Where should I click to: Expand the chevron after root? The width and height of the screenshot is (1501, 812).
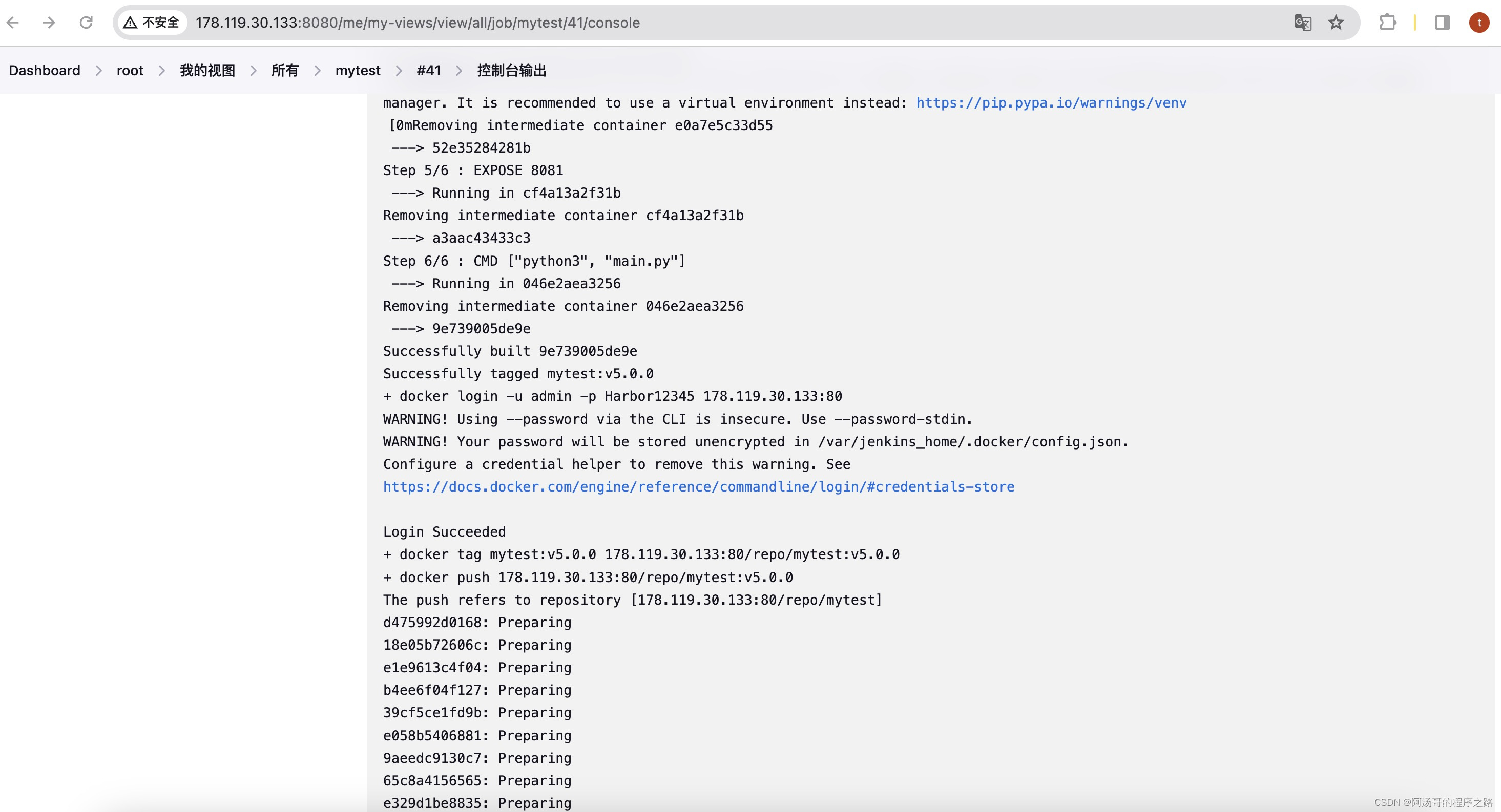(x=161, y=71)
